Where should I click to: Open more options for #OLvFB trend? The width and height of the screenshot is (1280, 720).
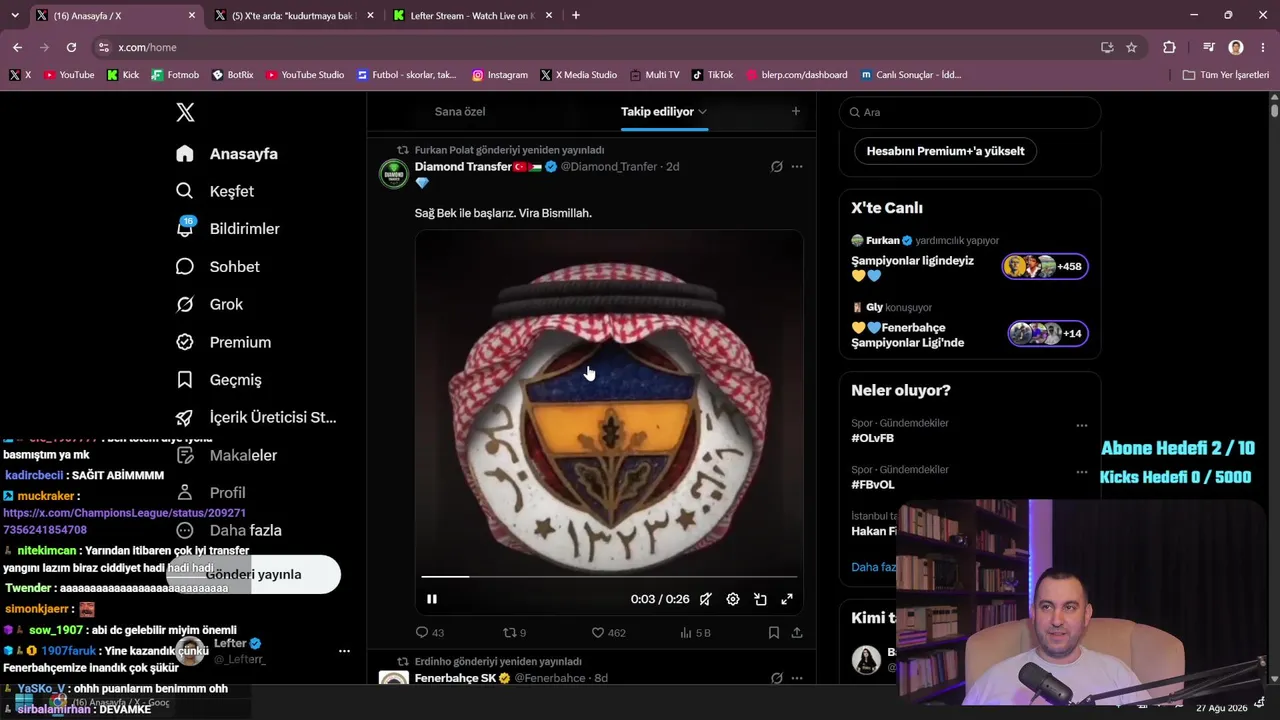1081,425
